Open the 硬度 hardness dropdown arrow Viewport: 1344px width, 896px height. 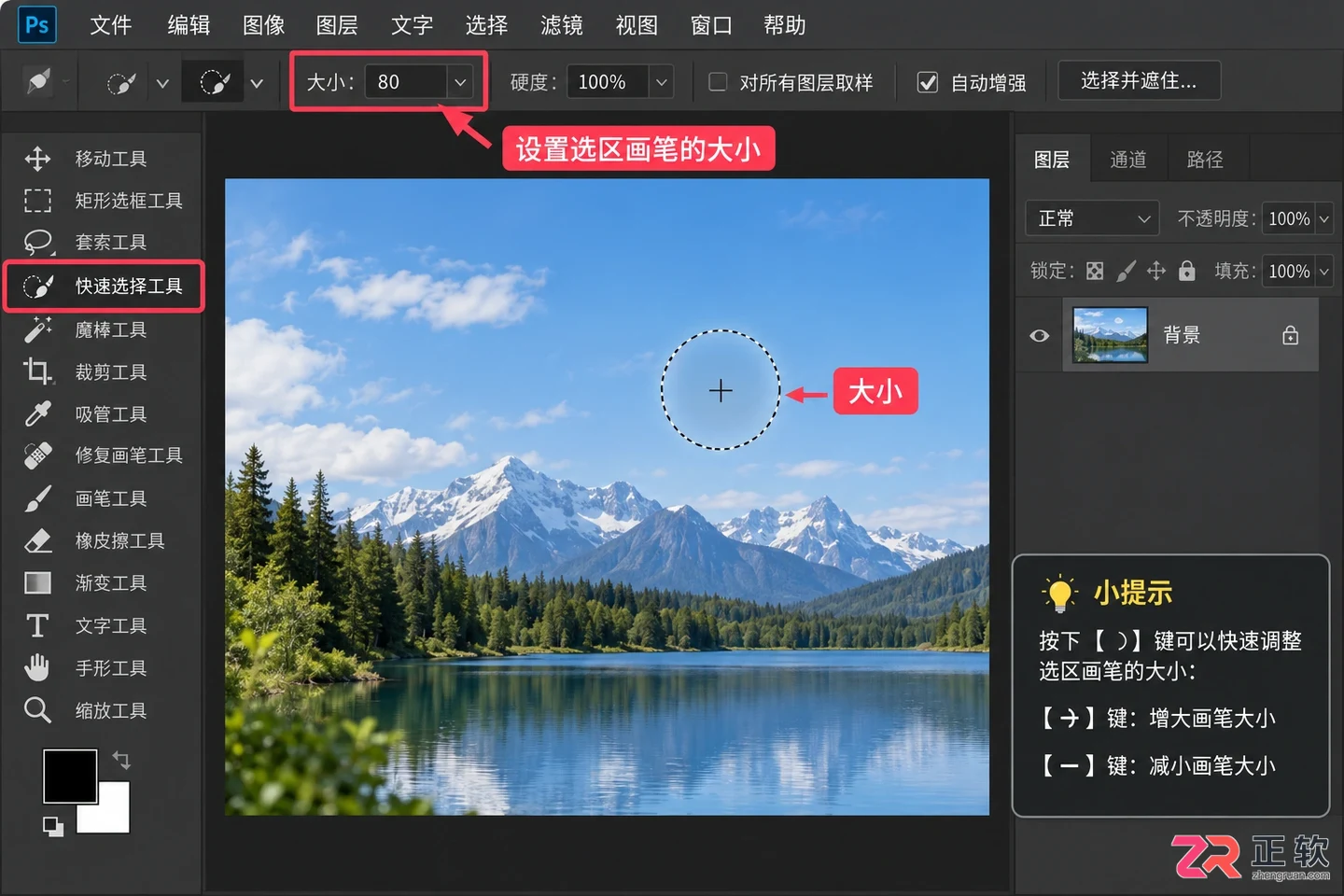(x=662, y=82)
